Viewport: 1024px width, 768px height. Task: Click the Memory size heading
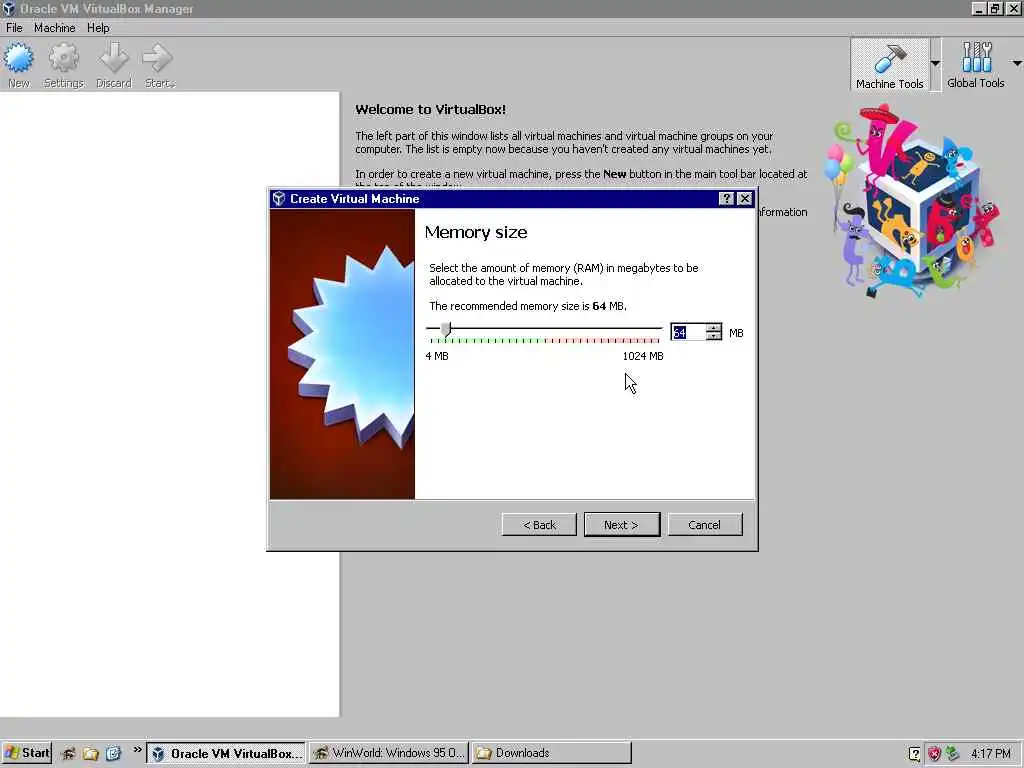coord(476,232)
